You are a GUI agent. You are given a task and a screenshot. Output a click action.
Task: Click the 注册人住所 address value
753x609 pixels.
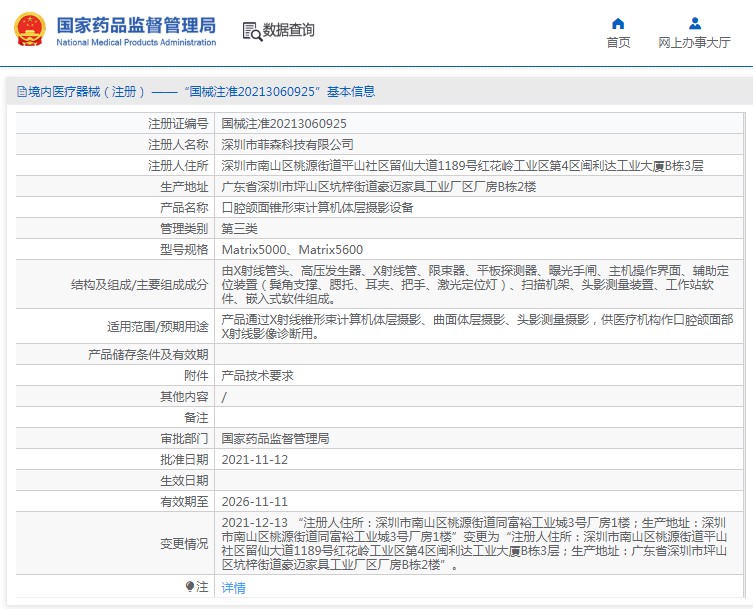click(x=462, y=166)
